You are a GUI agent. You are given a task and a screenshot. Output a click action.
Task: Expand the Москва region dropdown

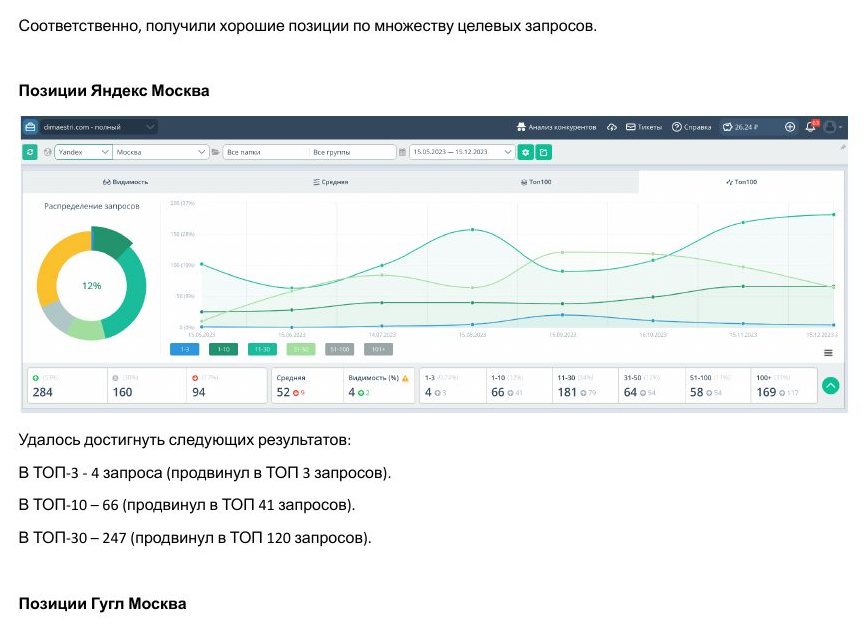(160, 152)
